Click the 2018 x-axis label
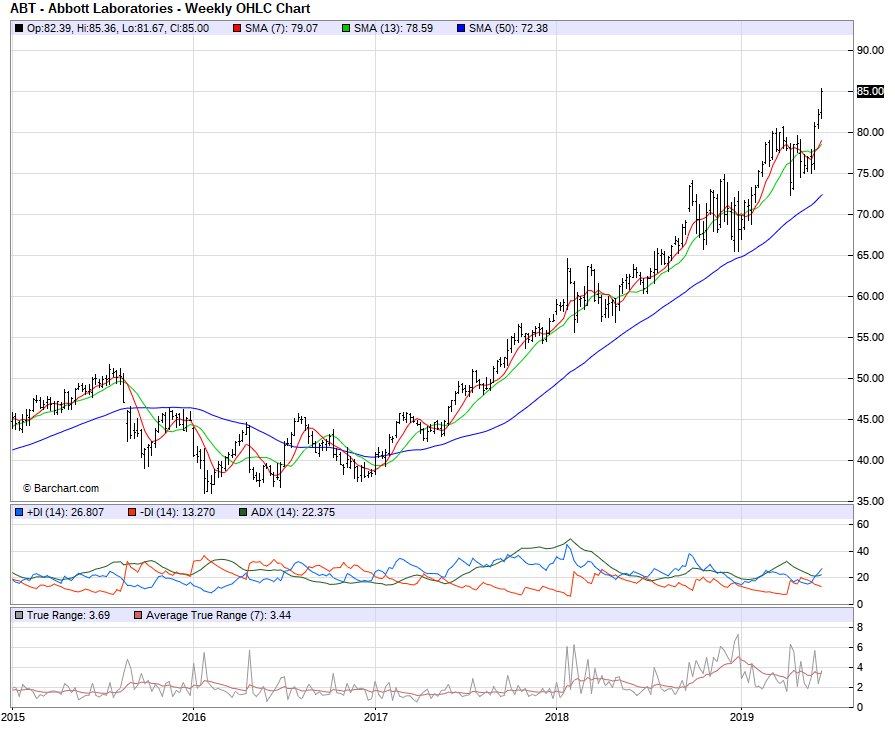Screen dimensions: 895x748 pyautogui.click(x=557, y=717)
